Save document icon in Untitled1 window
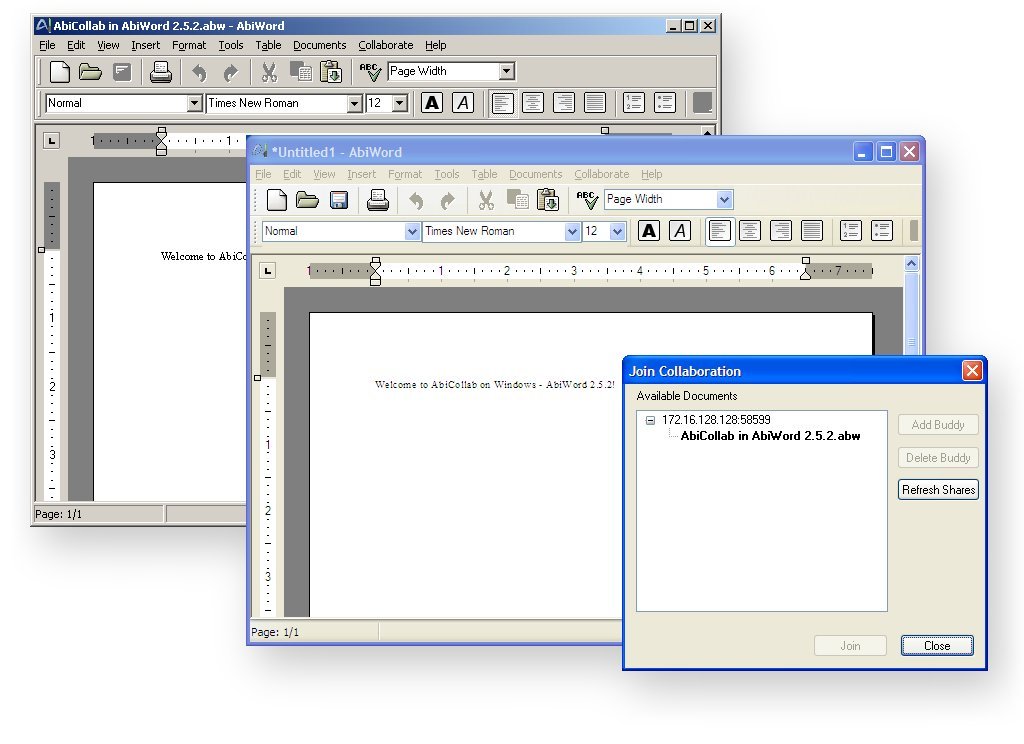 [338, 200]
